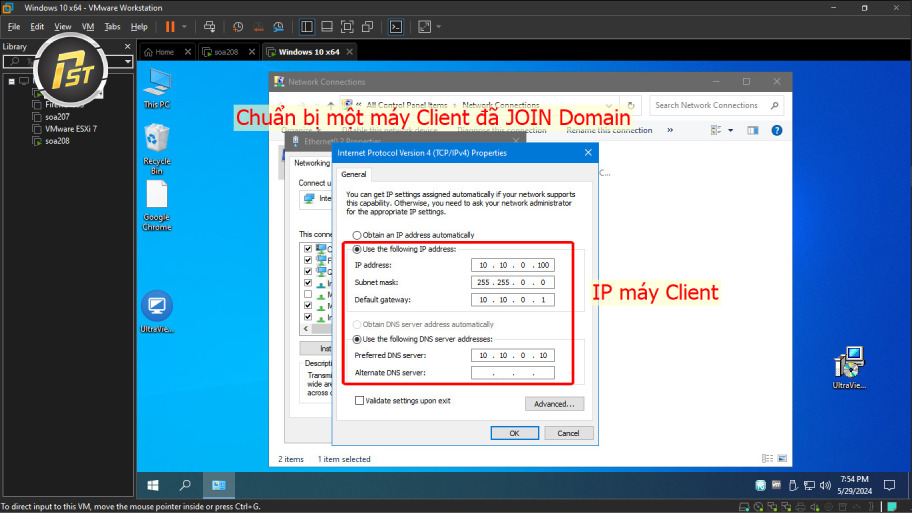Image resolution: width=912 pixels, height=513 pixels.
Task: Refresh the Network Connections address bar
Action: pos(630,105)
